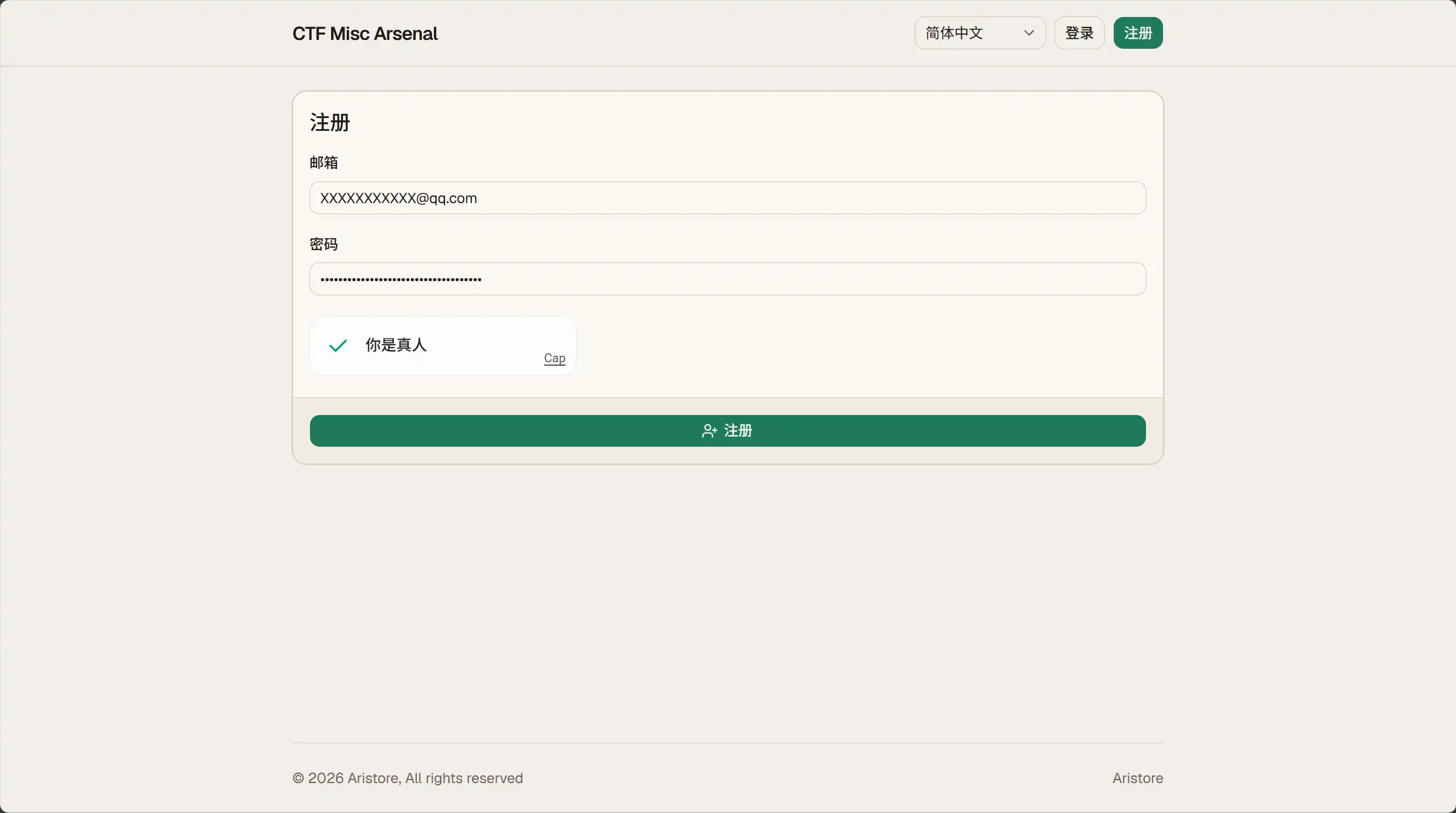1456x813 pixels.
Task: Click the 密码 field label
Action: [323, 244]
